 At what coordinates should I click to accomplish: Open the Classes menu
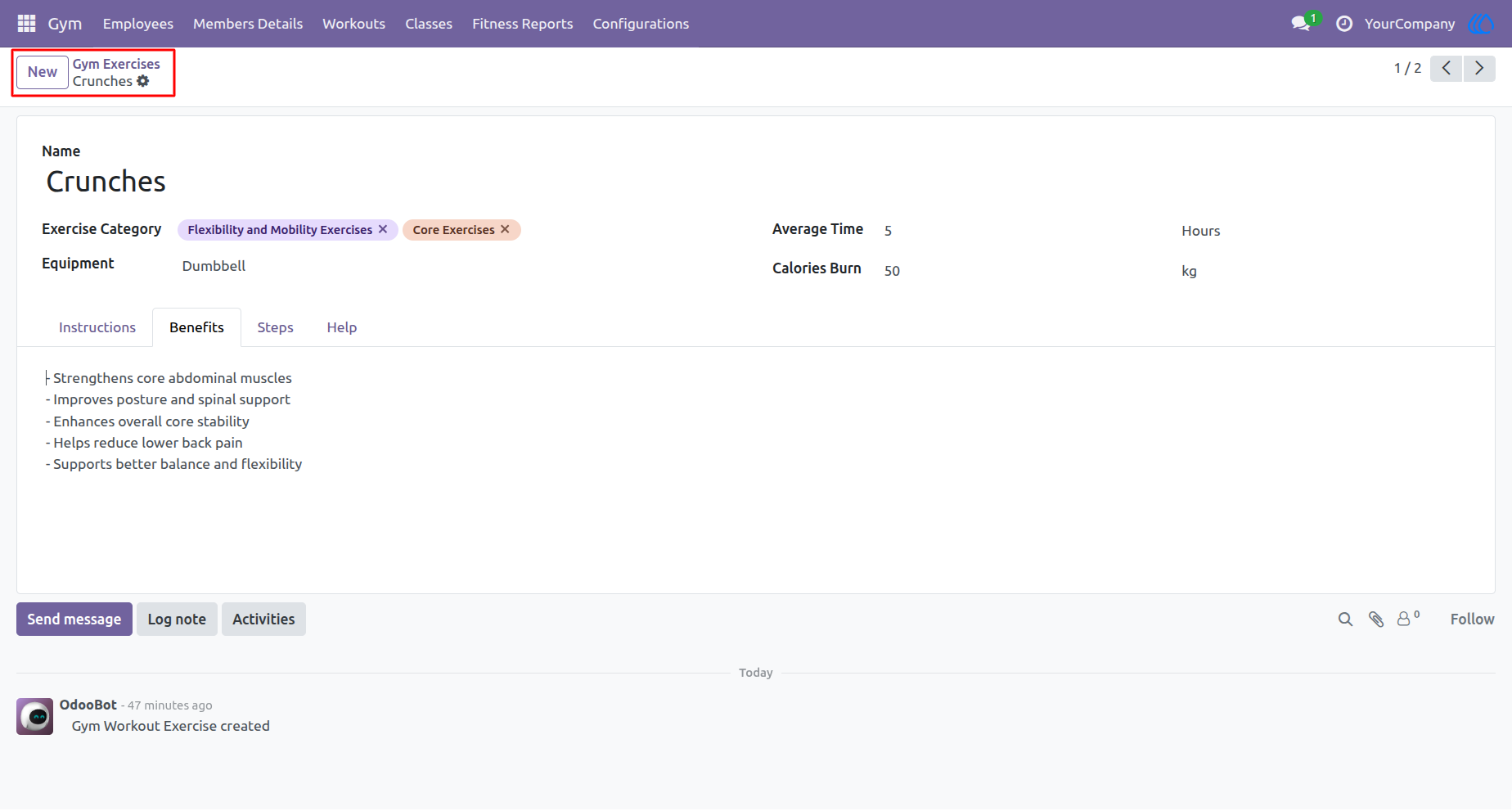click(429, 24)
